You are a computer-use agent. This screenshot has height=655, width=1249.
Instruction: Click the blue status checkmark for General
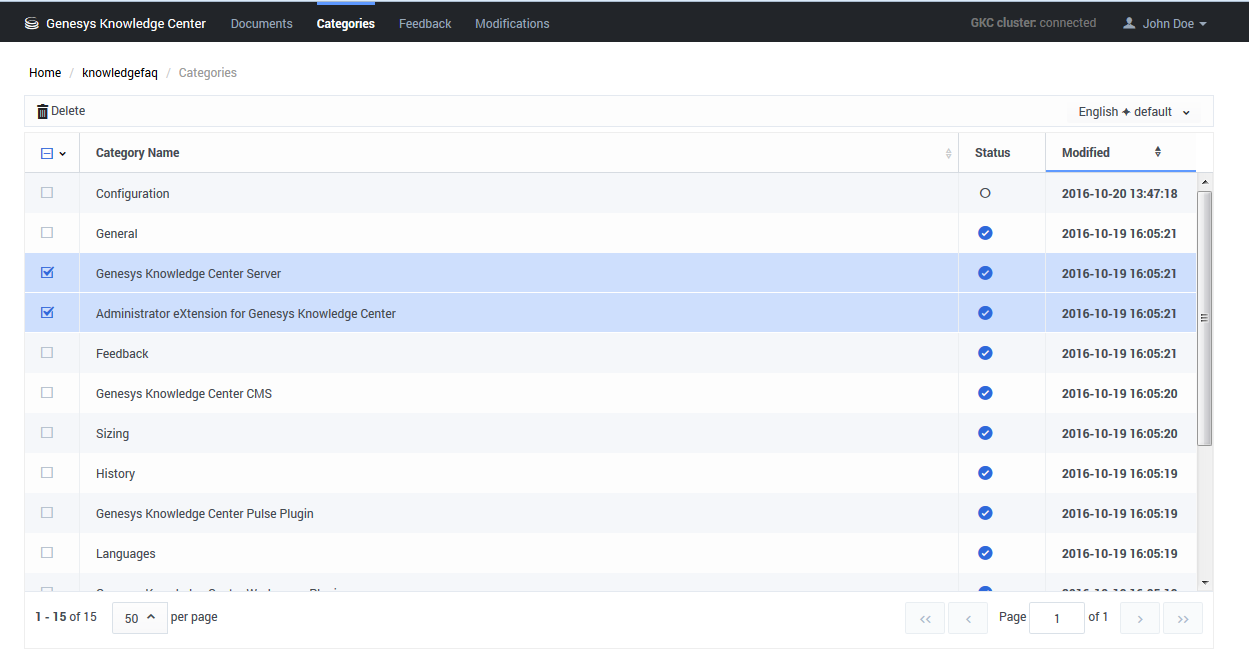coord(985,233)
